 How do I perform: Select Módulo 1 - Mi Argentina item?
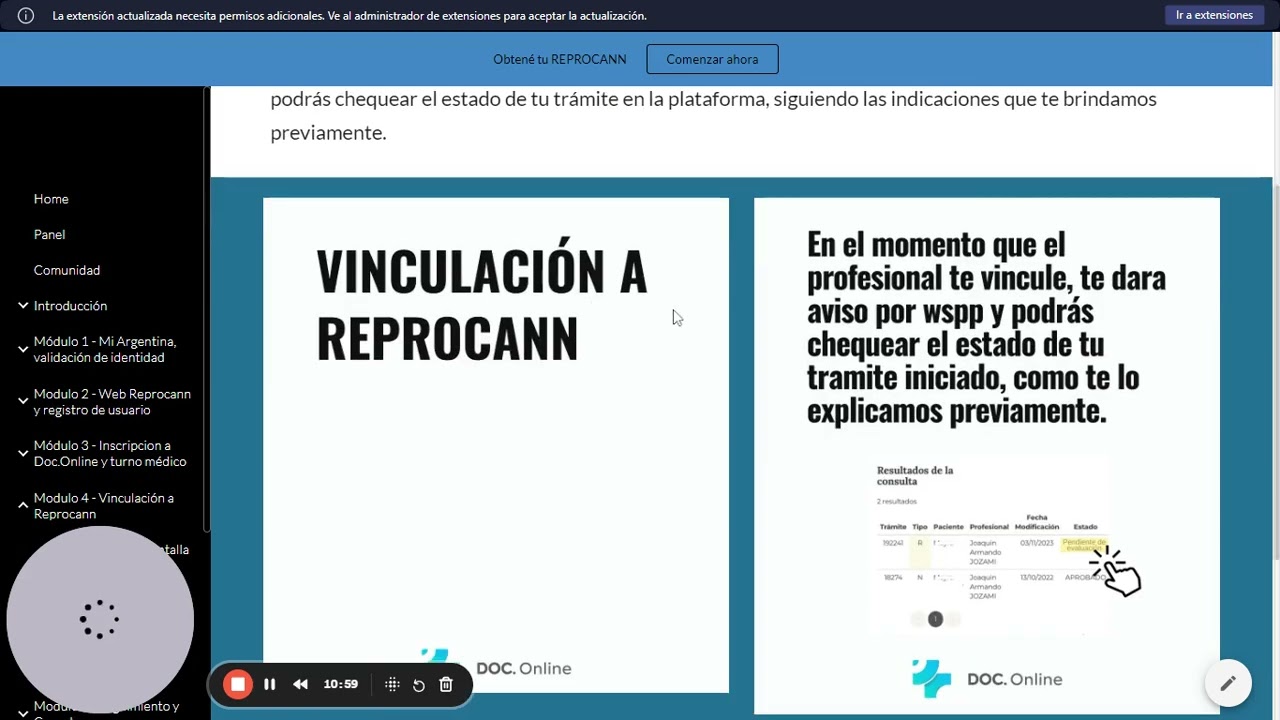click(105, 349)
